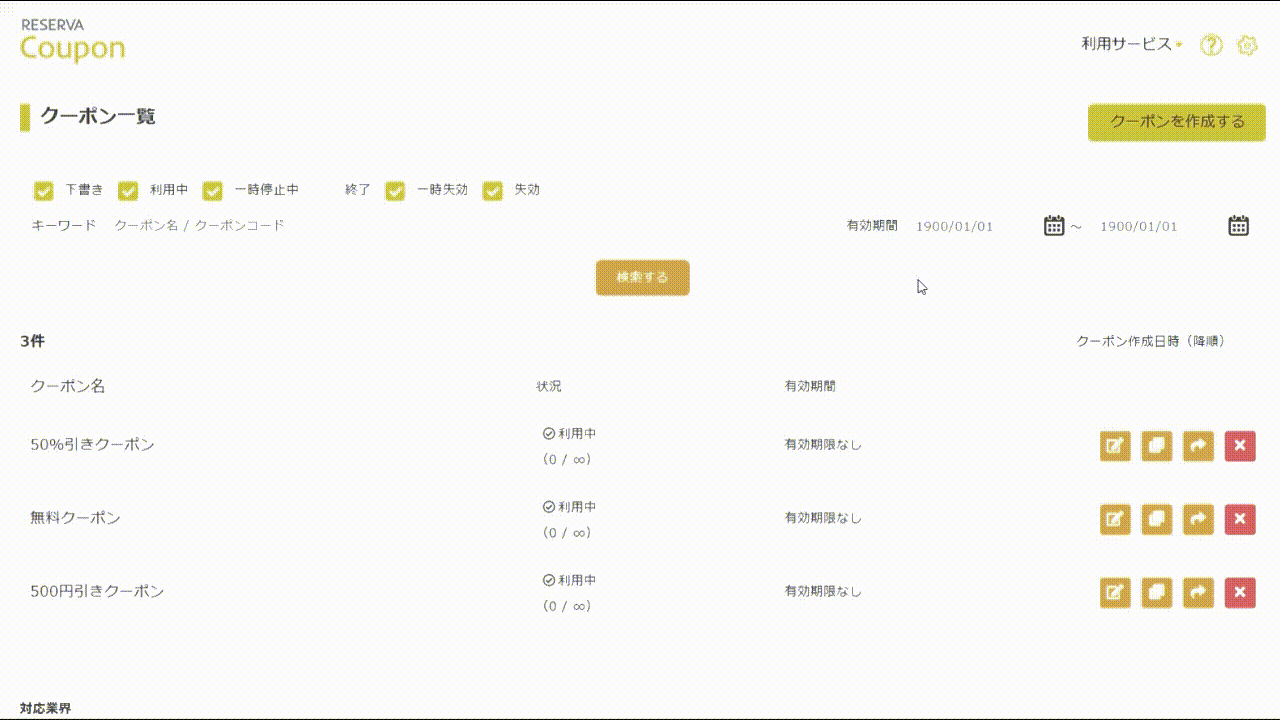Delete the 500円引きクーポン coupon
This screenshot has width=1280, height=720.
point(1240,593)
